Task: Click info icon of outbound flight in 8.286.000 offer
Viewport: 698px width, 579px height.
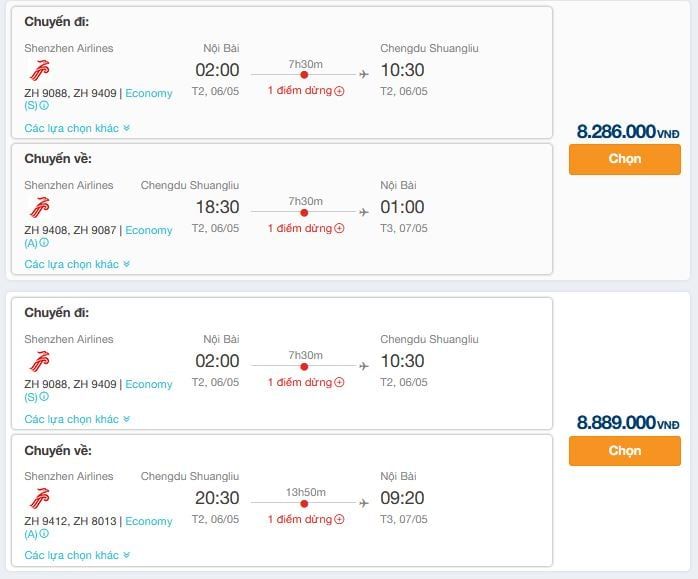Action: [44, 106]
